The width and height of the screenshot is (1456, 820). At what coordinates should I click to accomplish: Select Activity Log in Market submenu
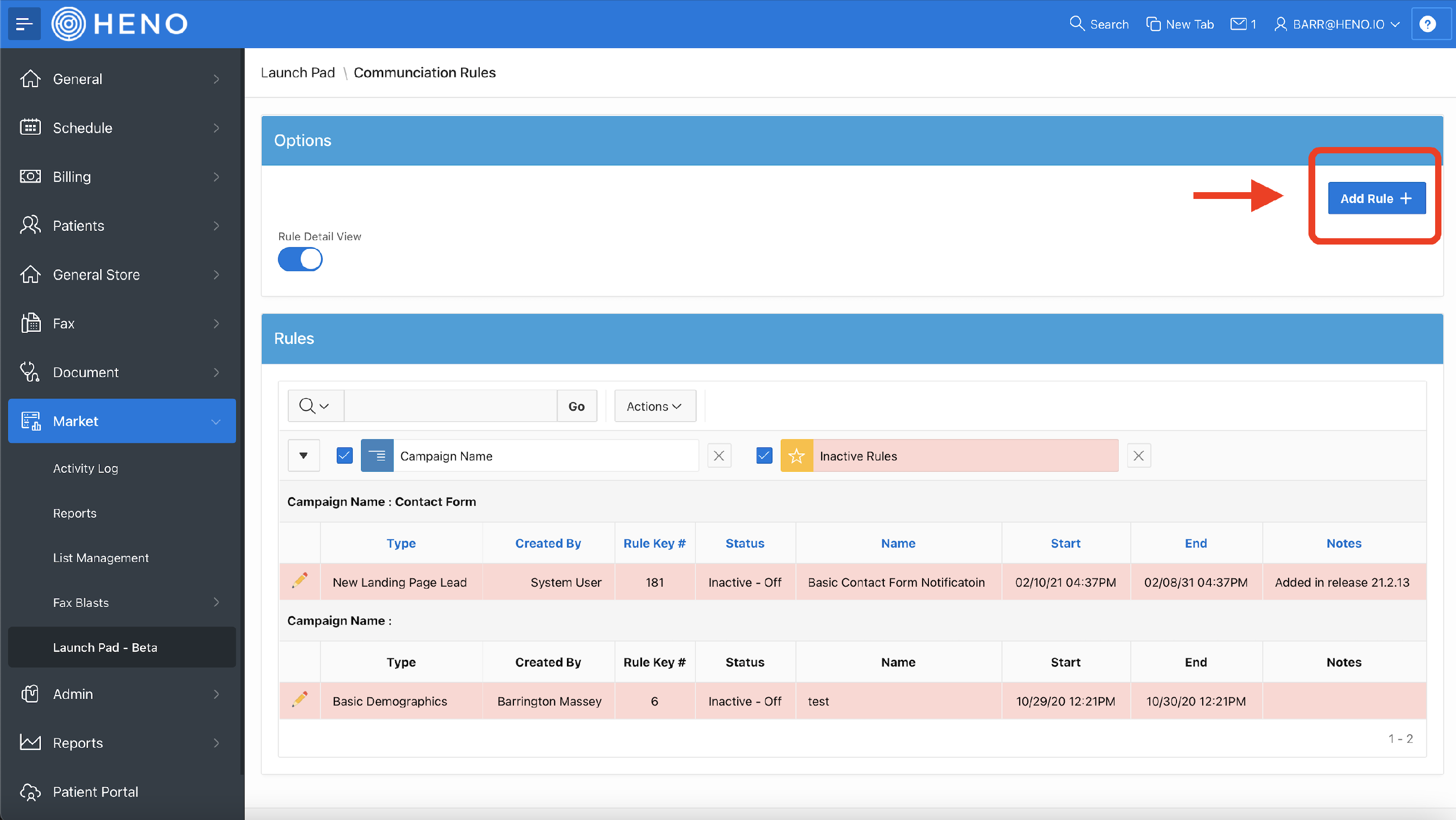pyautogui.click(x=85, y=469)
